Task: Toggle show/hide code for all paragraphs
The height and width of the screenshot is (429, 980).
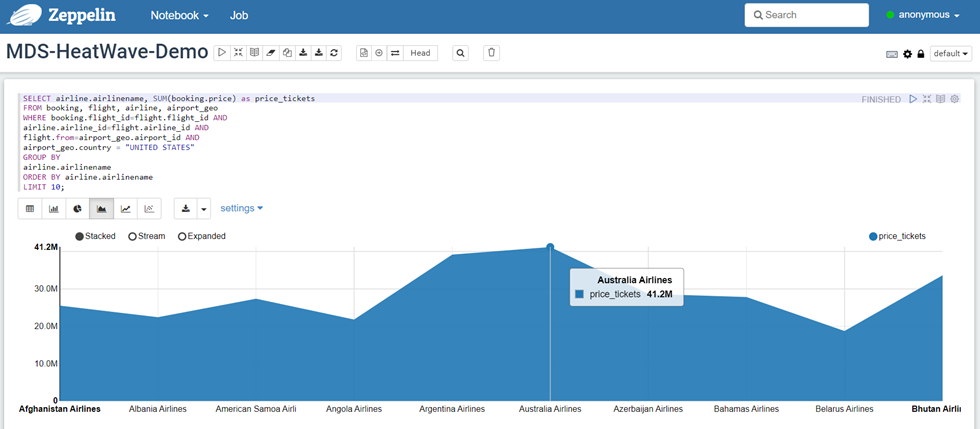Action: 238,53
